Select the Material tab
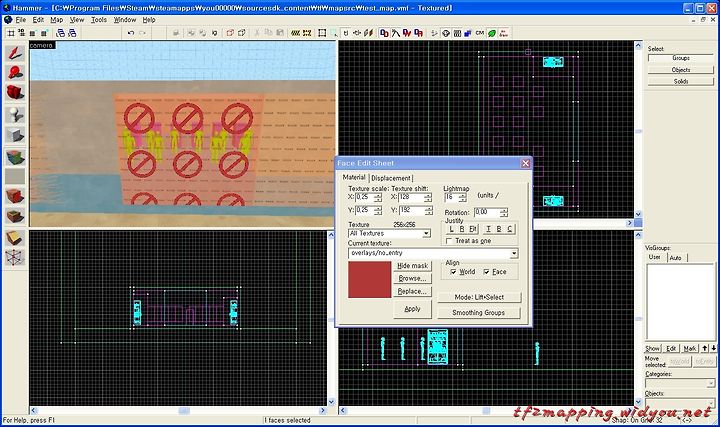Viewport: 720px width, 427px height. pos(354,177)
